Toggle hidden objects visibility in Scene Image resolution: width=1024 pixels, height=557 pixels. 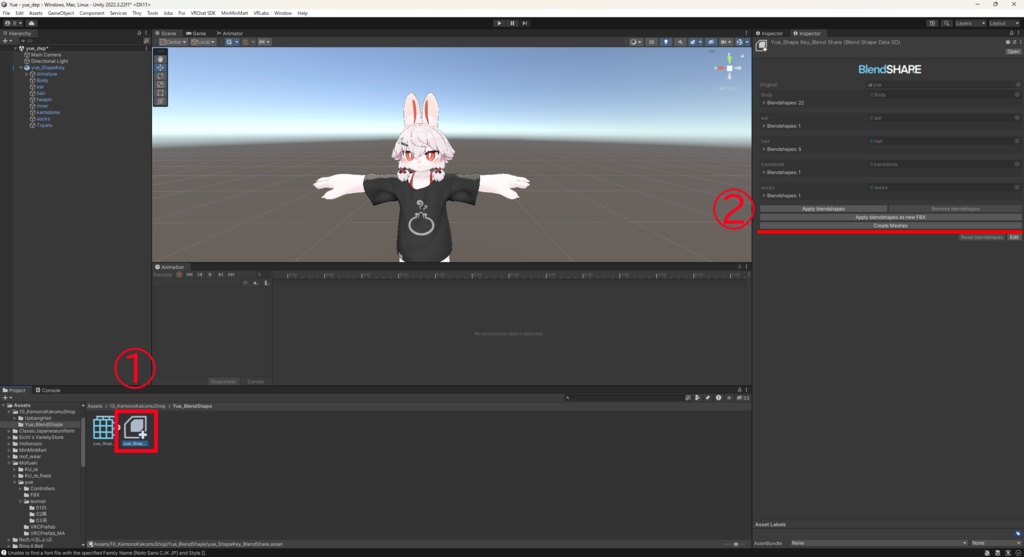(711, 42)
